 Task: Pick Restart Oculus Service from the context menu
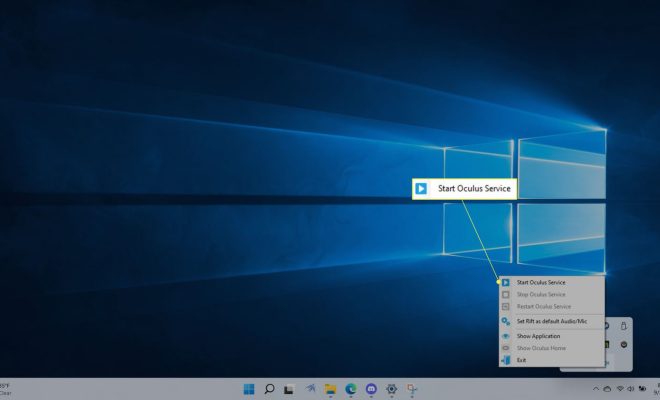click(x=551, y=307)
